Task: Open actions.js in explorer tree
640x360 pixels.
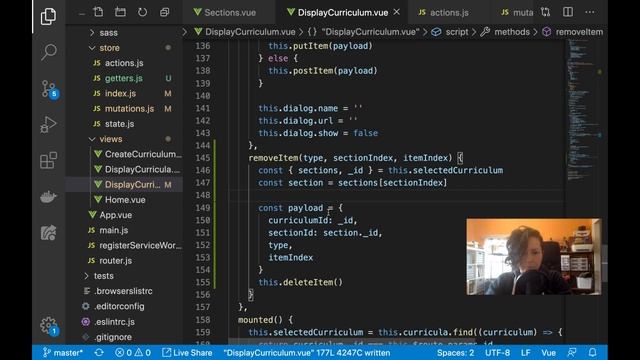Action: pyautogui.click(x=124, y=63)
